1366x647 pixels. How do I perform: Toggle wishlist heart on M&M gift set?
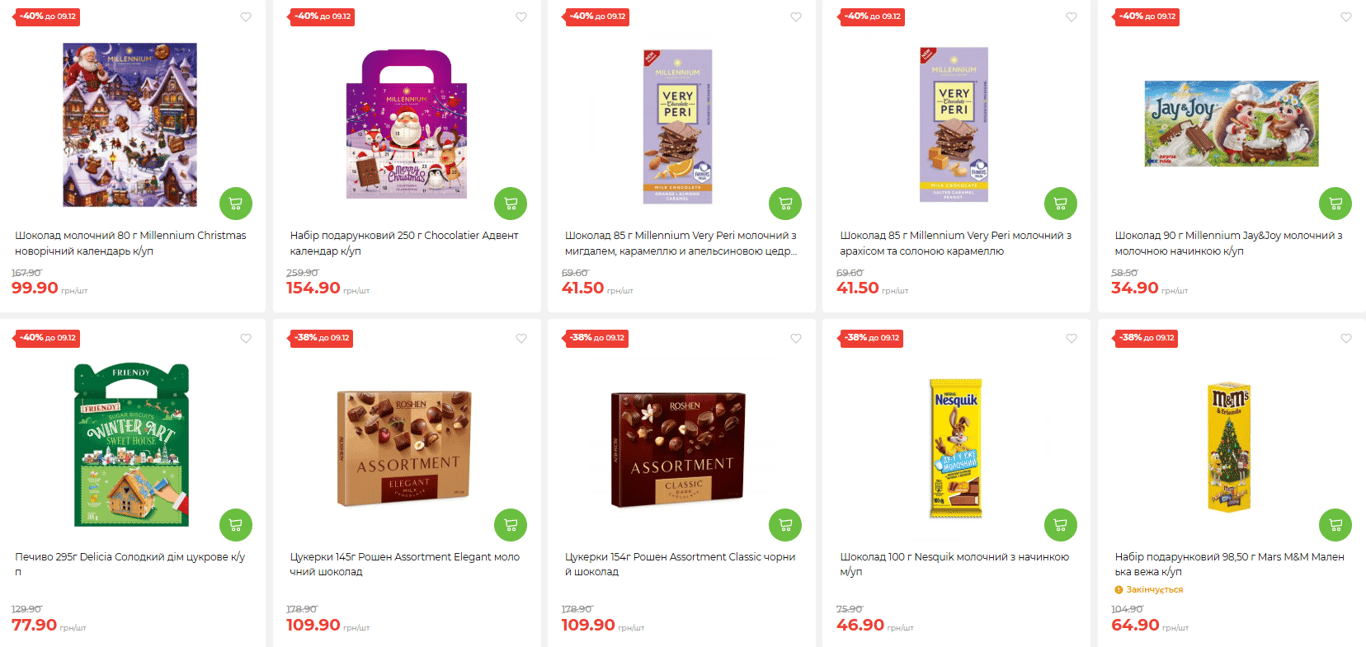coord(1346,338)
